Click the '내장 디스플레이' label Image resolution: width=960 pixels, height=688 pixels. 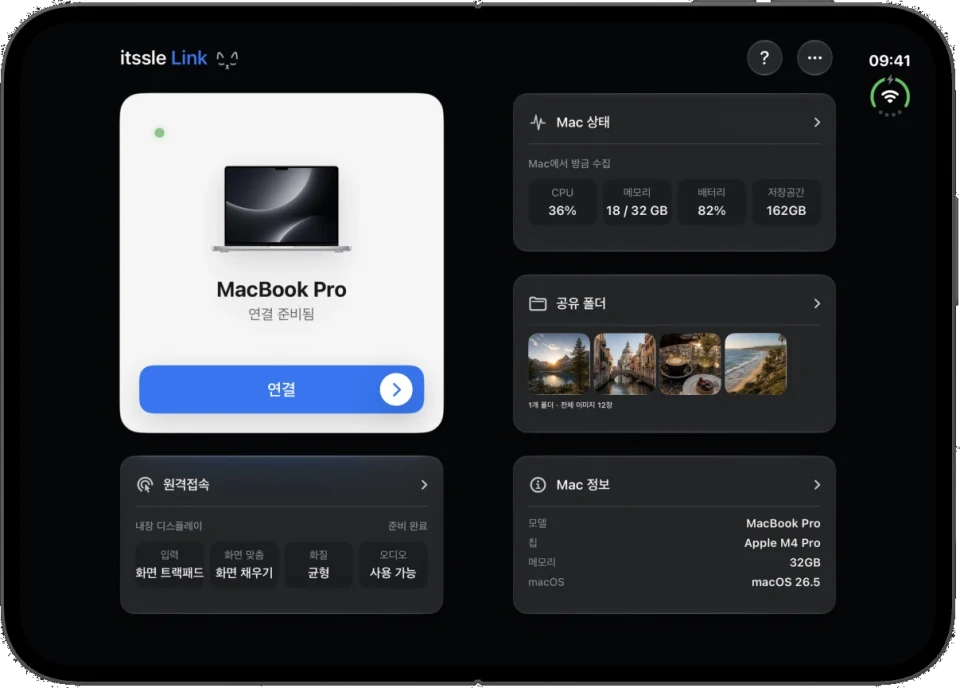point(169,526)
